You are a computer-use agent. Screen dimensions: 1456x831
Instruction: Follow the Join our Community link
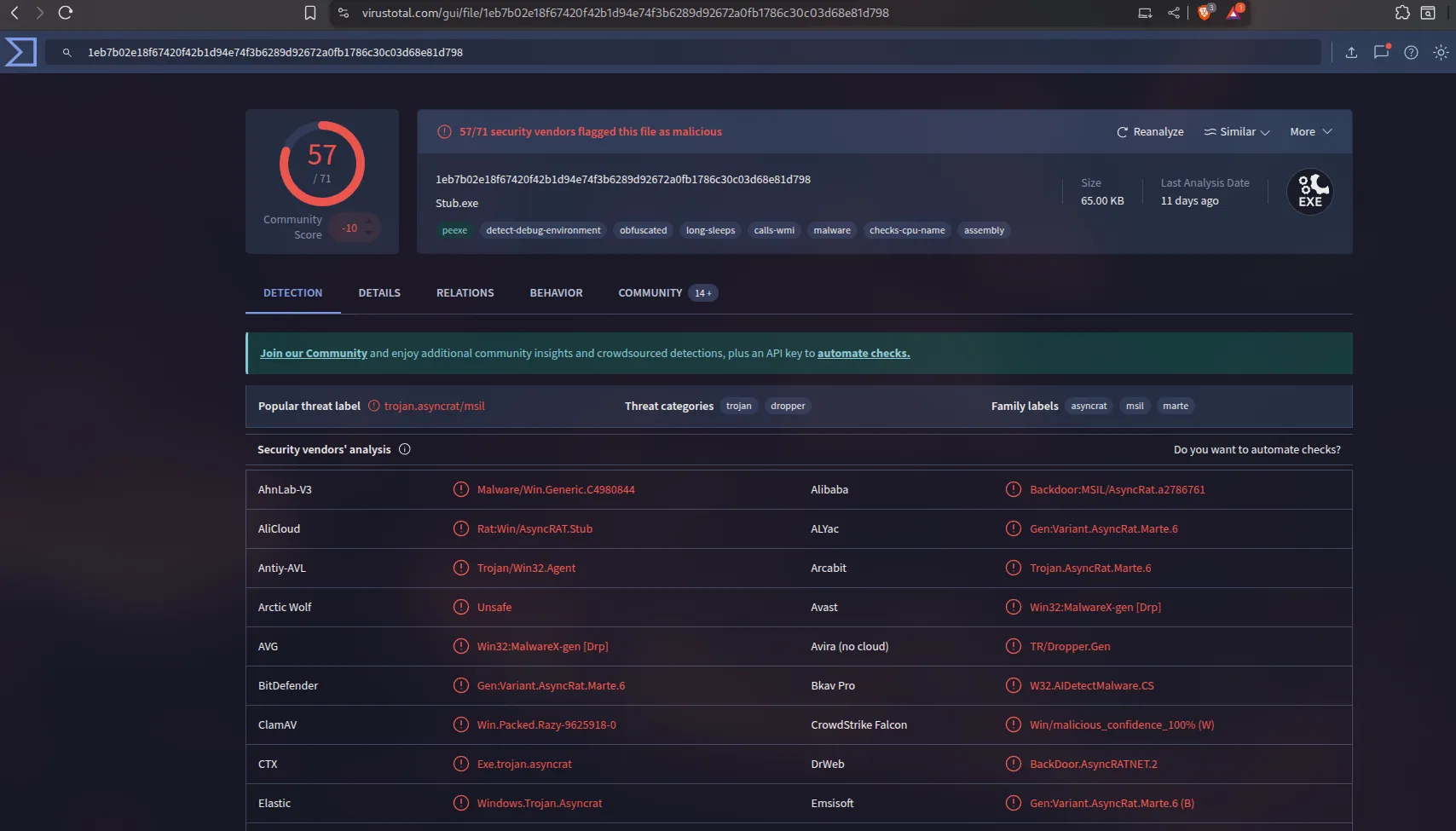tap(313, 354)
